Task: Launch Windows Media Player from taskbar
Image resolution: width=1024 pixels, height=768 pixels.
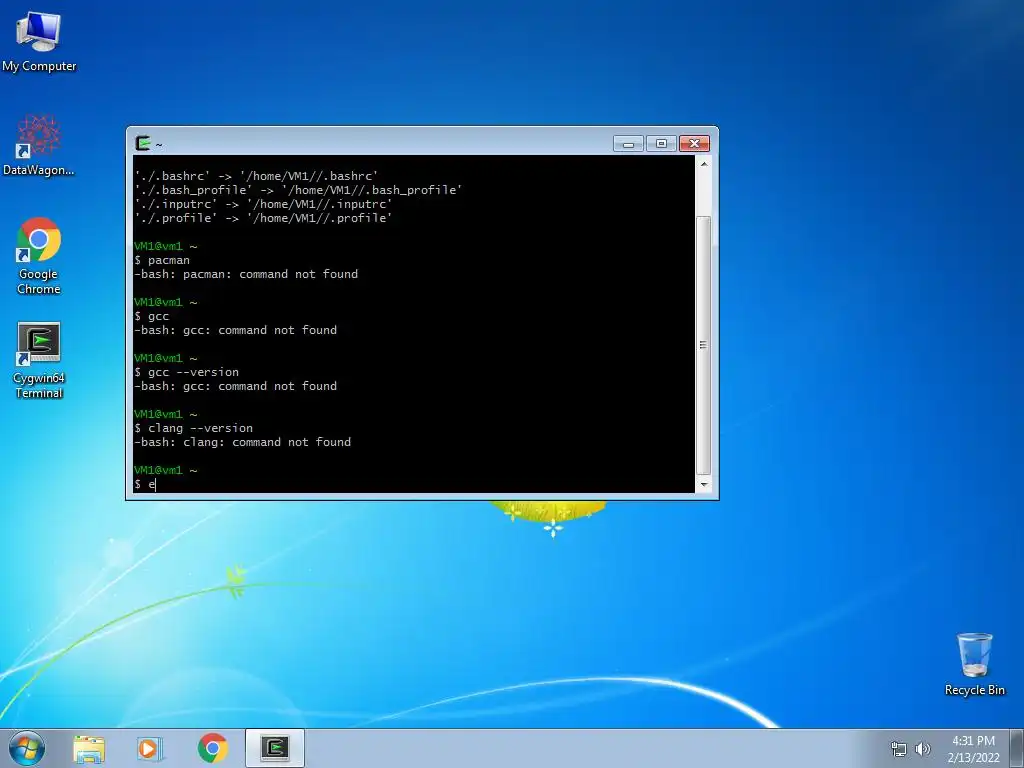Action: (x=150, y=749)
